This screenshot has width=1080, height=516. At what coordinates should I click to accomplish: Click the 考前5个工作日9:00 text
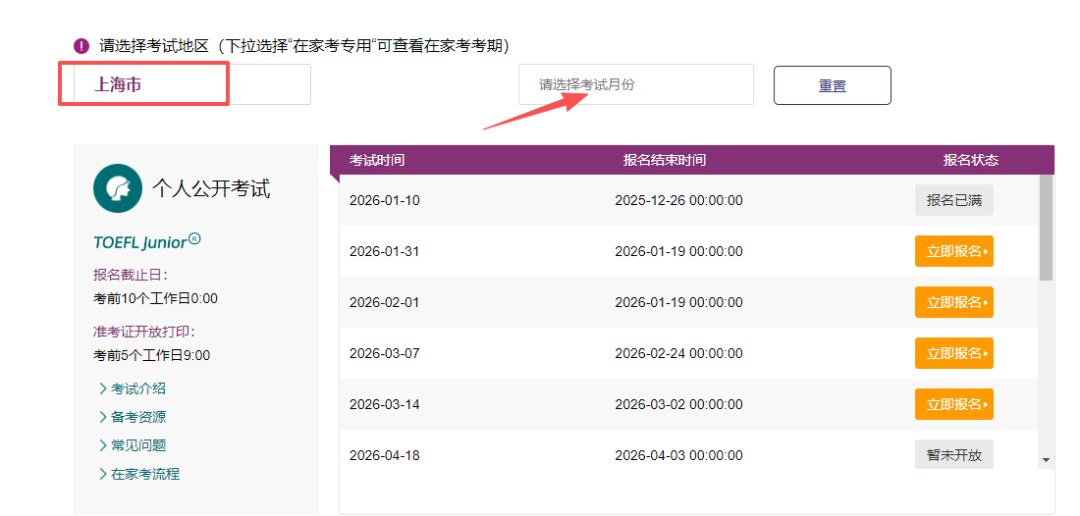pos(152,355)
